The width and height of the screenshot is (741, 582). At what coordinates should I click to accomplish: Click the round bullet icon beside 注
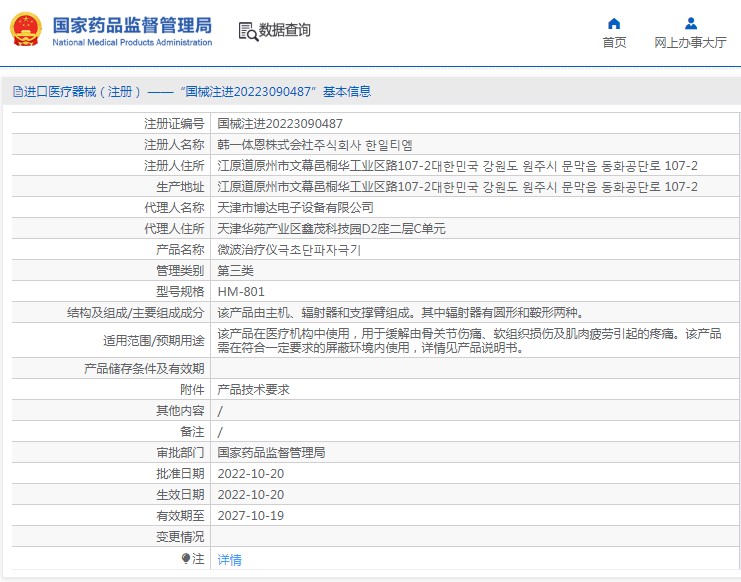(185, 559)
